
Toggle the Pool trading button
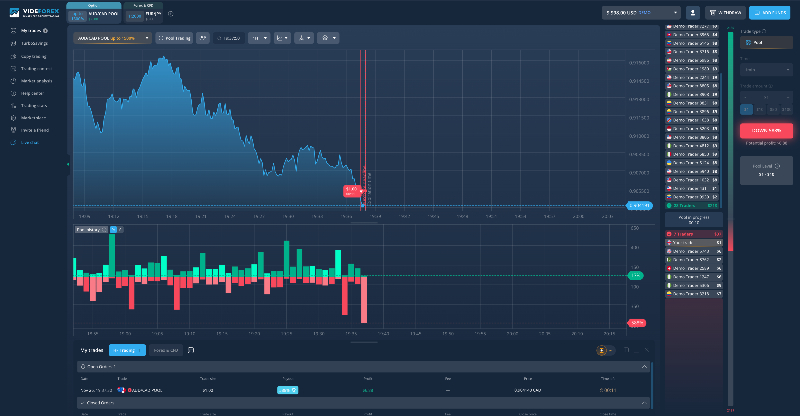[174, 38]
